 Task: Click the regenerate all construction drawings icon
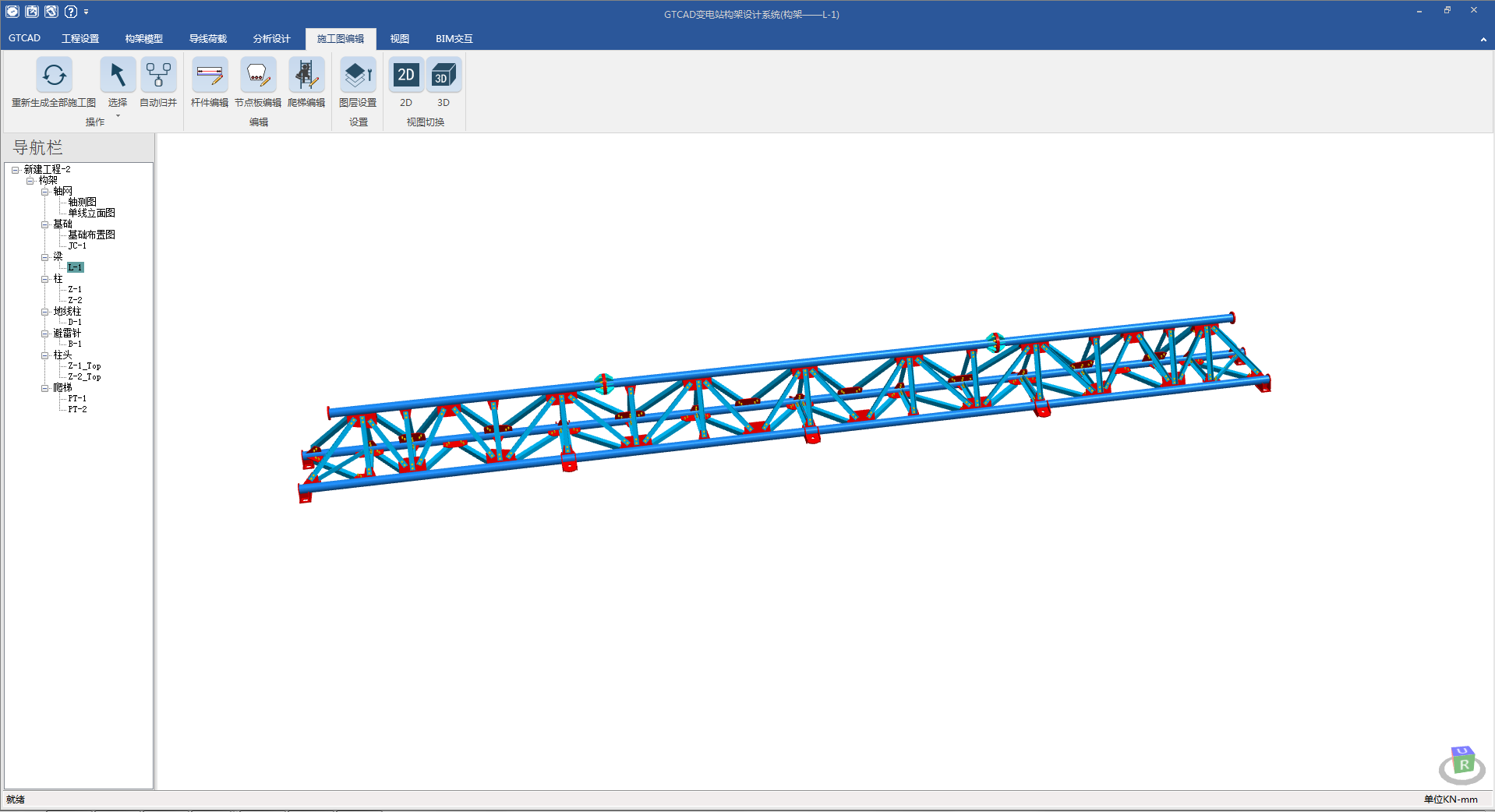tap(54, 76)
